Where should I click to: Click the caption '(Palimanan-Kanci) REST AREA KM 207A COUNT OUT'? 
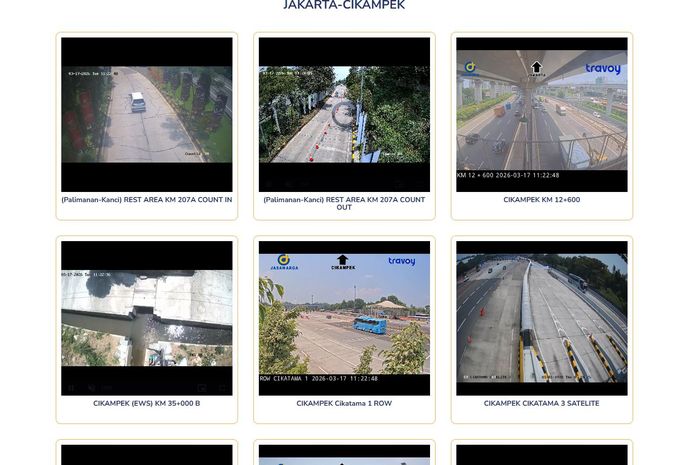(344, 203)
